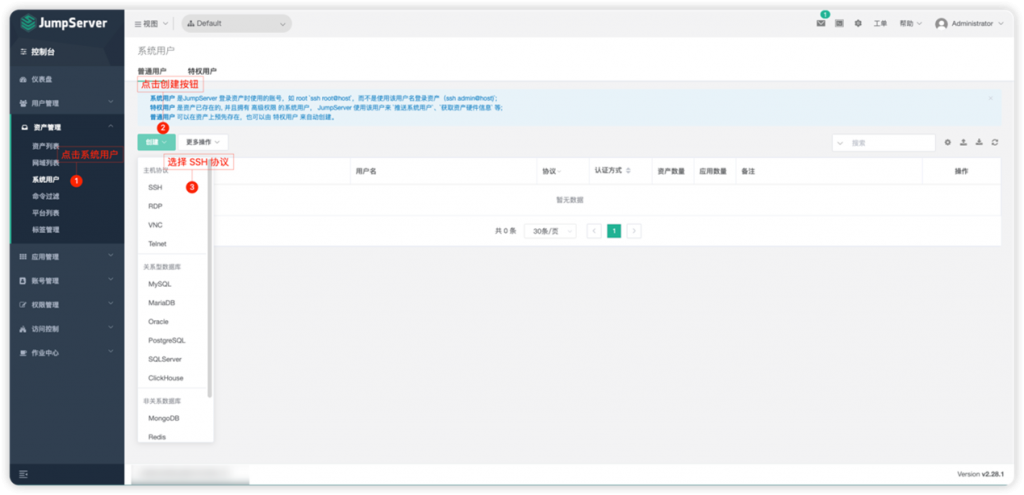This screenshot has height=495, width=1024.
Task: Click the Administrator avatar icon
Action: [941, 24]
